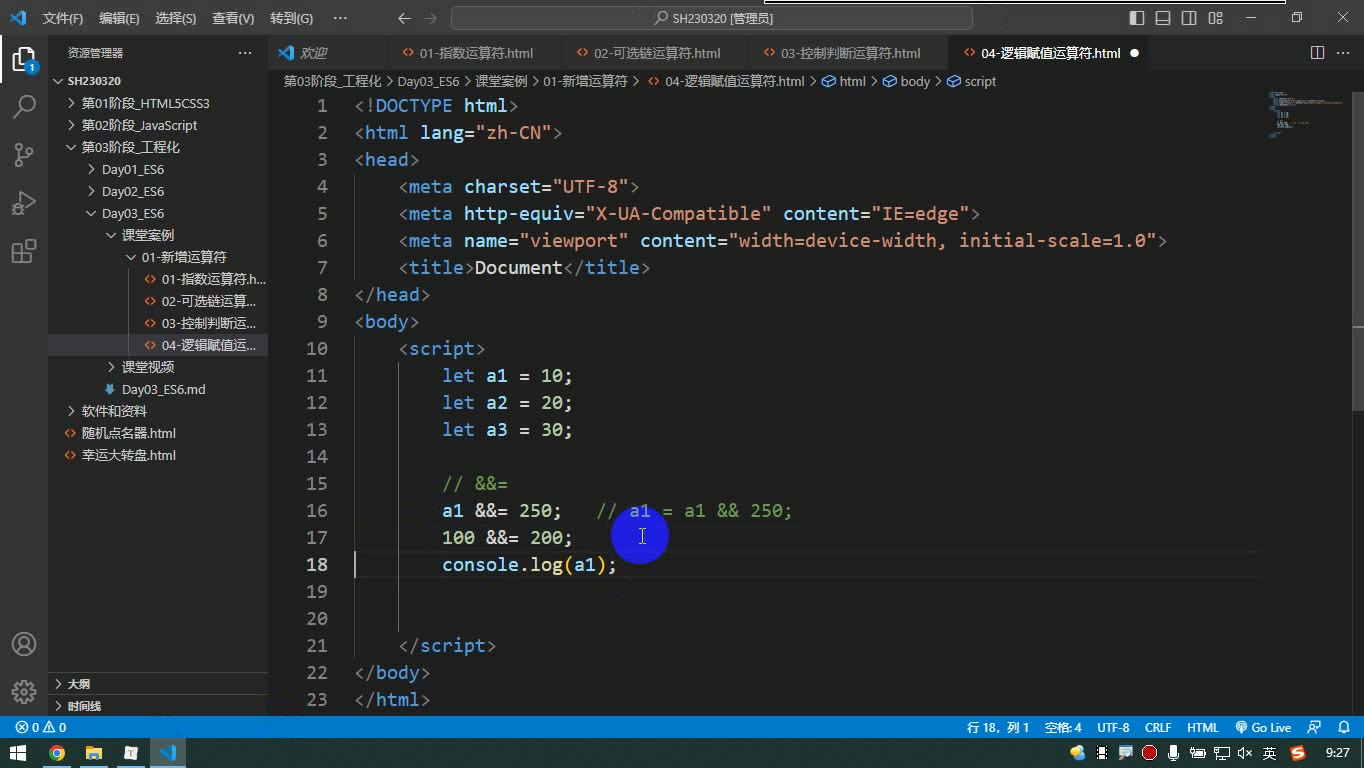The height and width of the screenshot is (768, 1364).
Task: Click the navigate back arrow
Action: coord(404,18)
